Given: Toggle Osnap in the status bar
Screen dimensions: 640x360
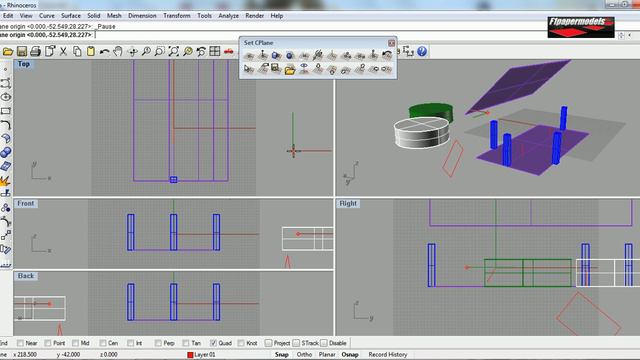Looking at the screenshot, I should point(350,355).
